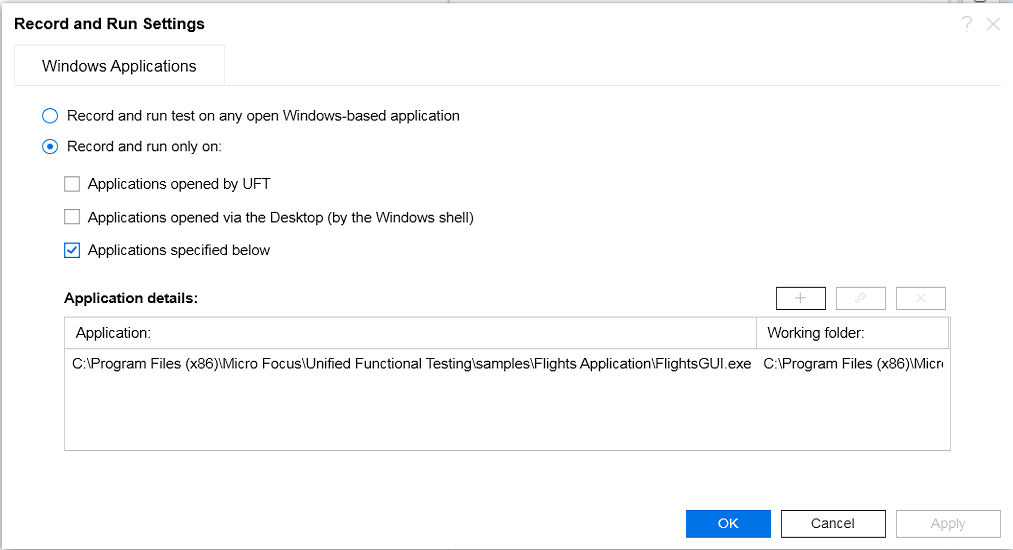Click the Working folder column header
Screen dimensions: 1013x550
pos(852,332)
